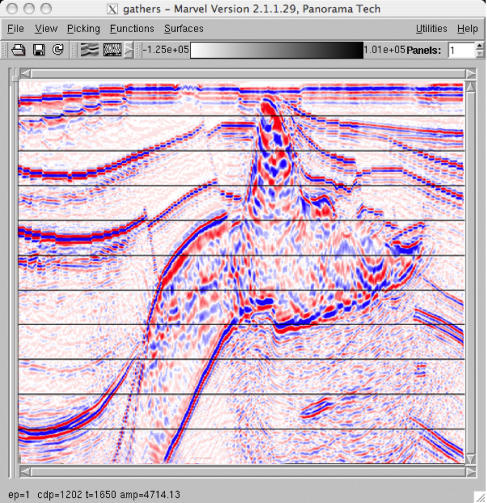487x503 pixels.
Task: Open the Utilities menu
Action: 431,29
